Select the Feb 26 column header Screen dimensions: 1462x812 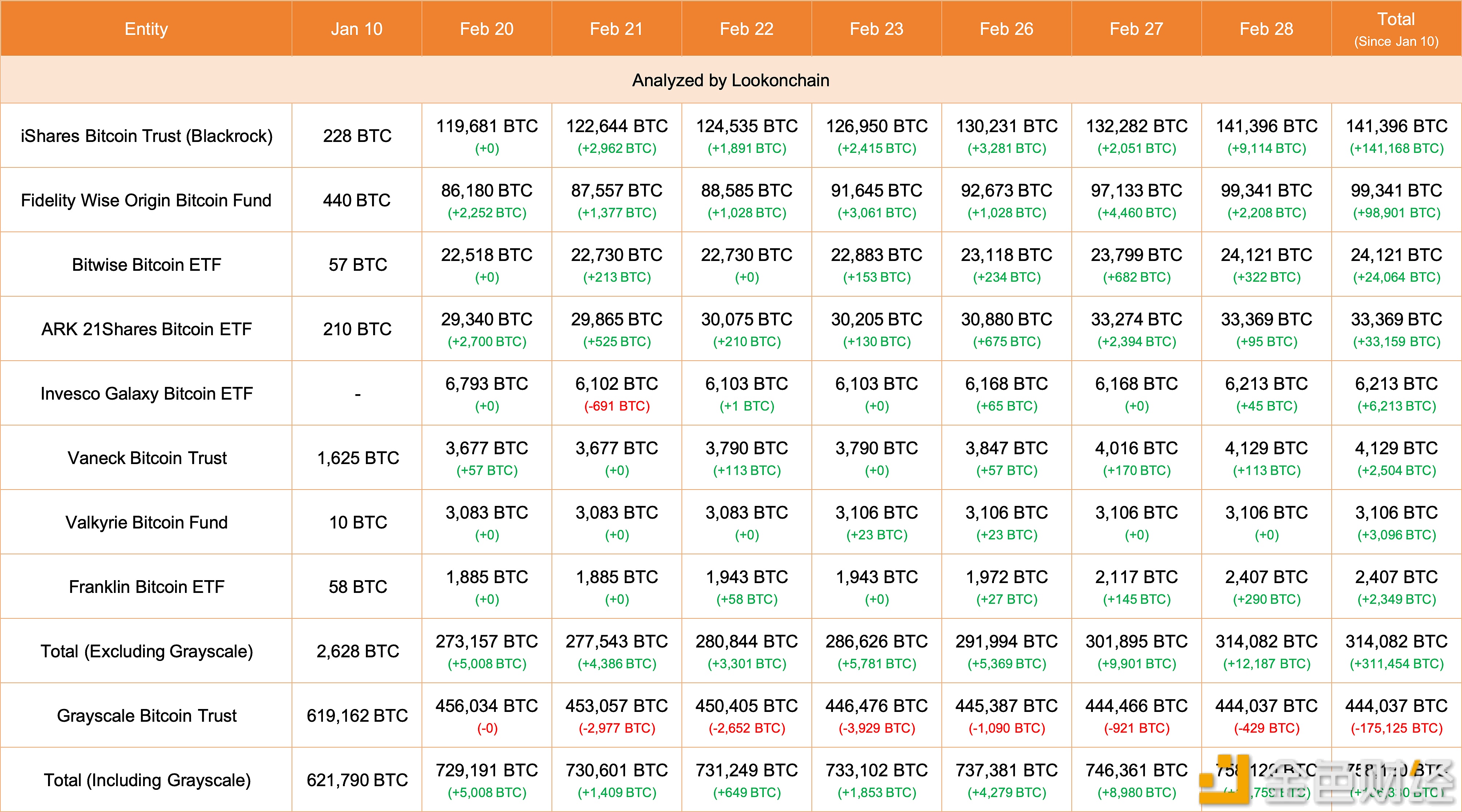(1007, 29)
